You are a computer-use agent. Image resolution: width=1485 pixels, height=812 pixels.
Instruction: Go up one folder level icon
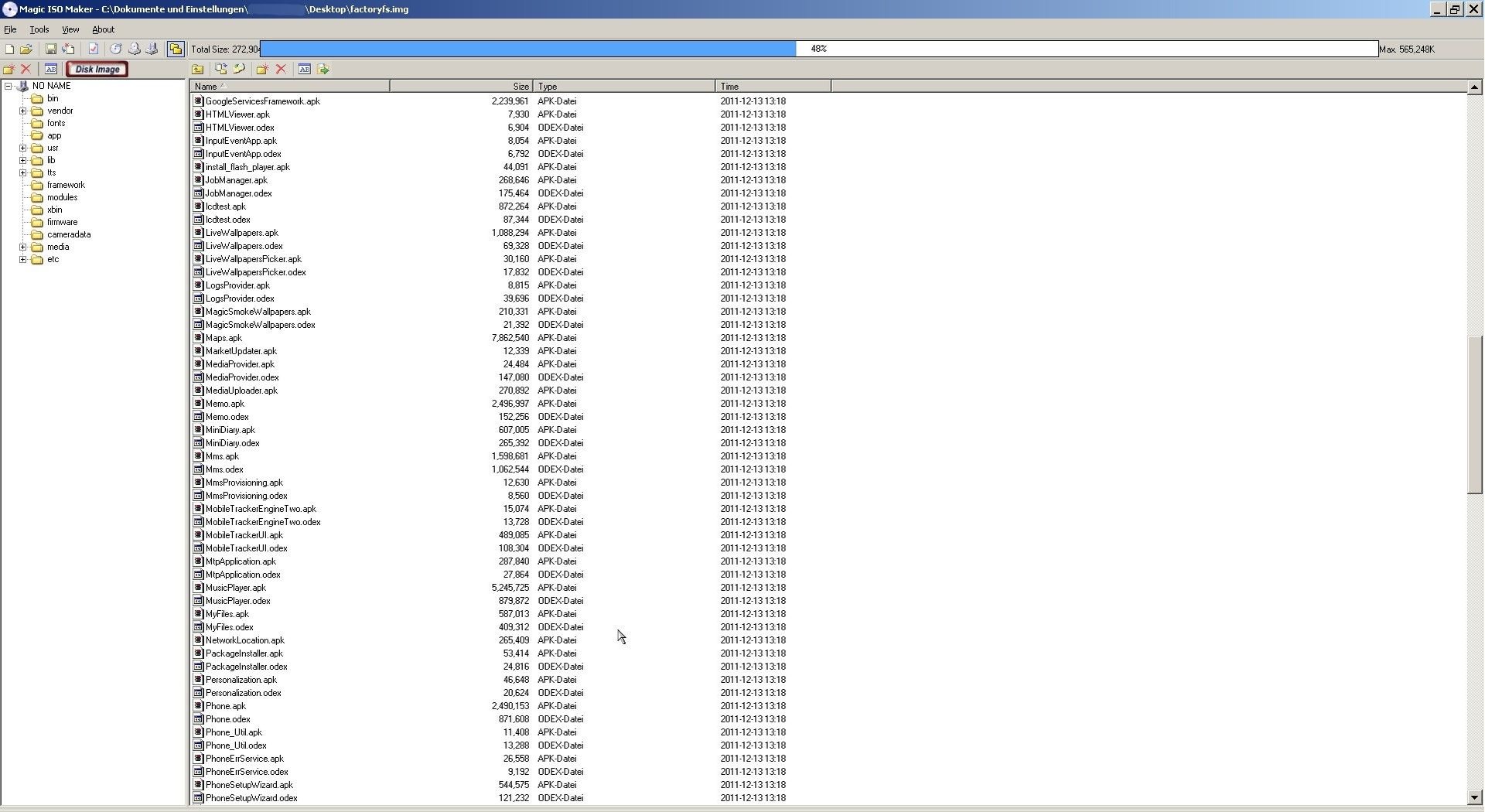click(x=198, y=69)
